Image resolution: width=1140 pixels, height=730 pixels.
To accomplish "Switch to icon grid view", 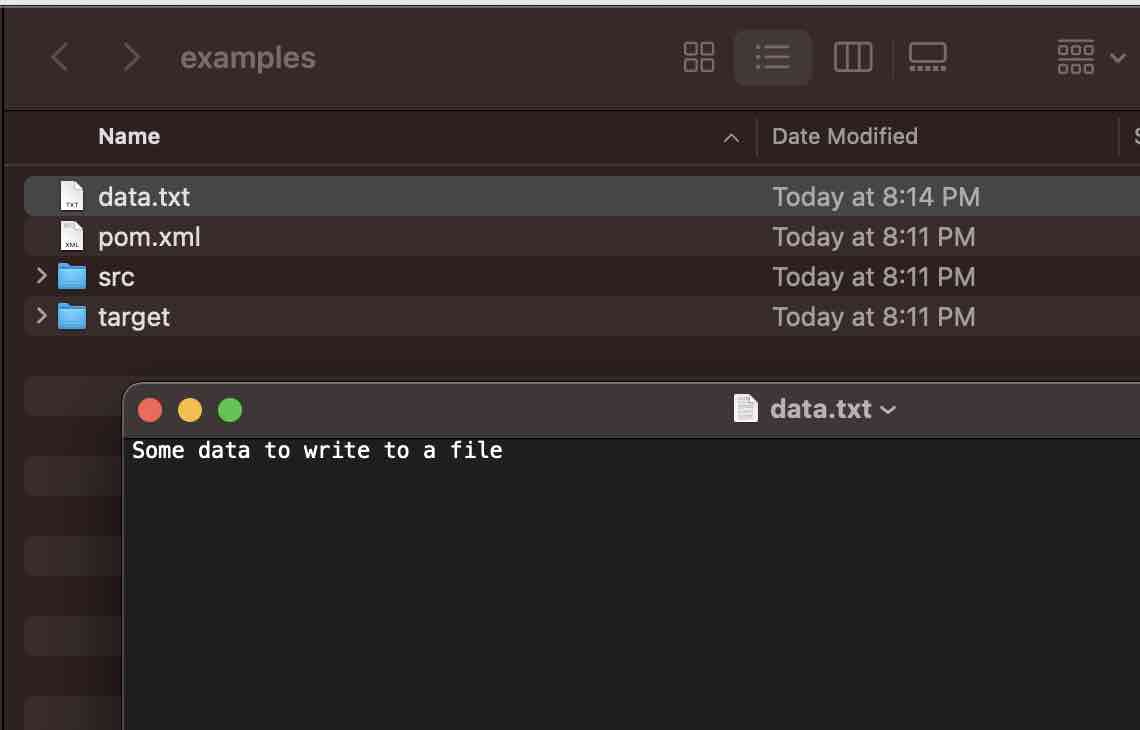I will point(699,57).
